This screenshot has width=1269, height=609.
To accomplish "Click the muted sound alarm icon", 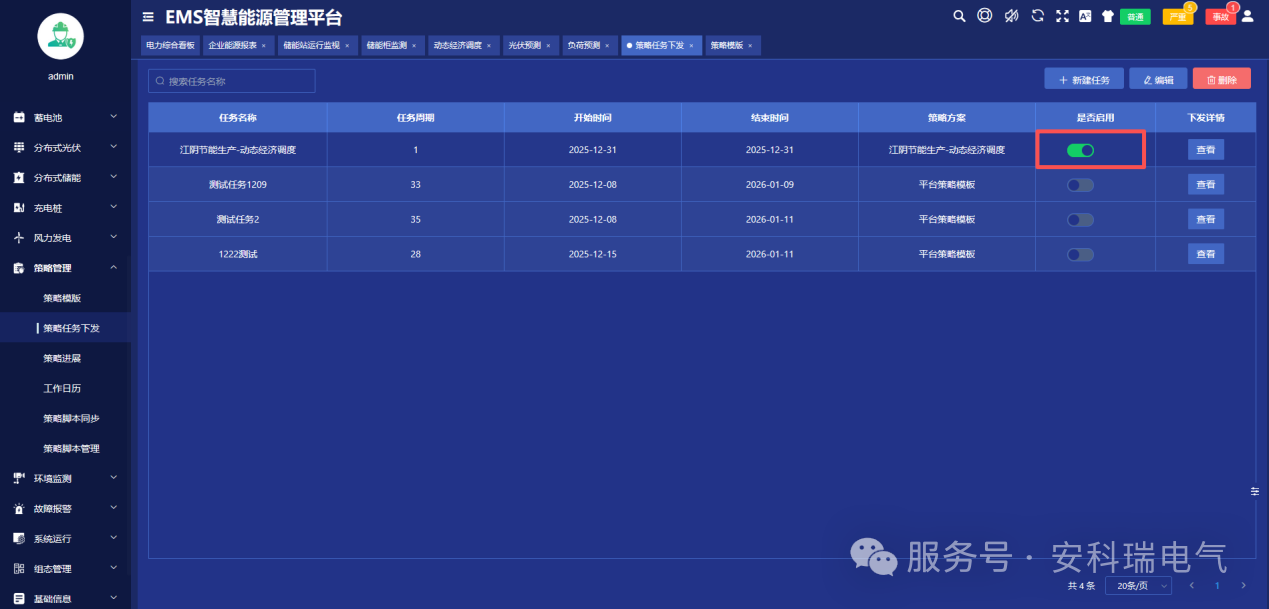I will [x=1011, y=16].
